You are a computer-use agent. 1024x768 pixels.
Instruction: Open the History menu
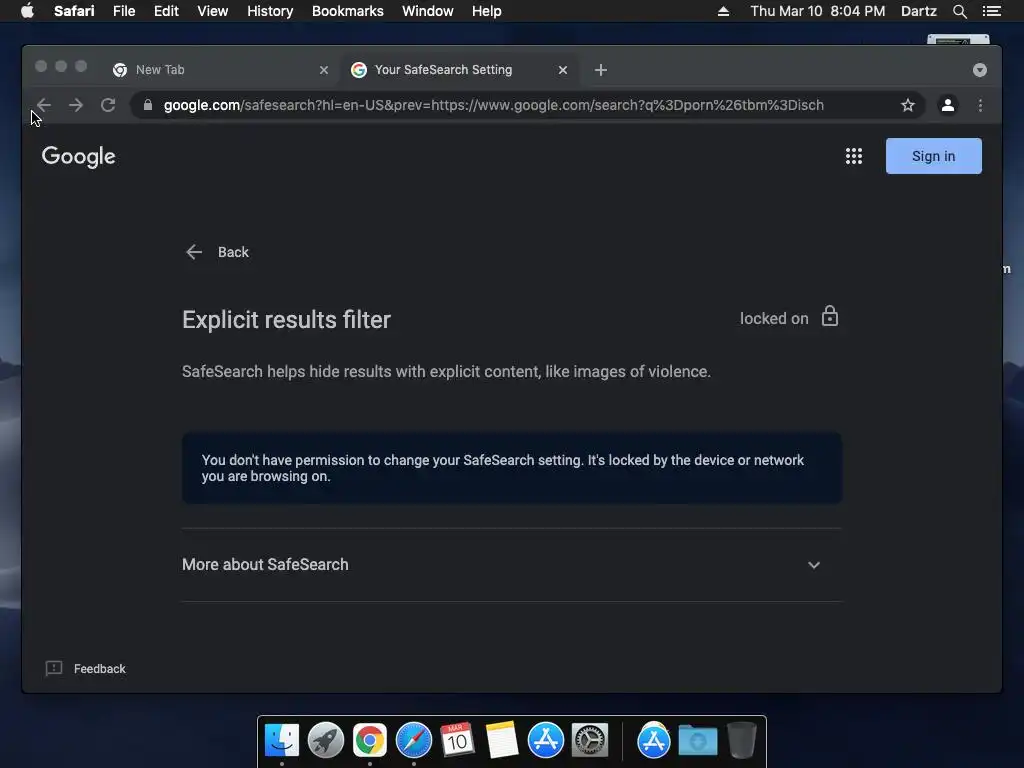tap(270, 11)
